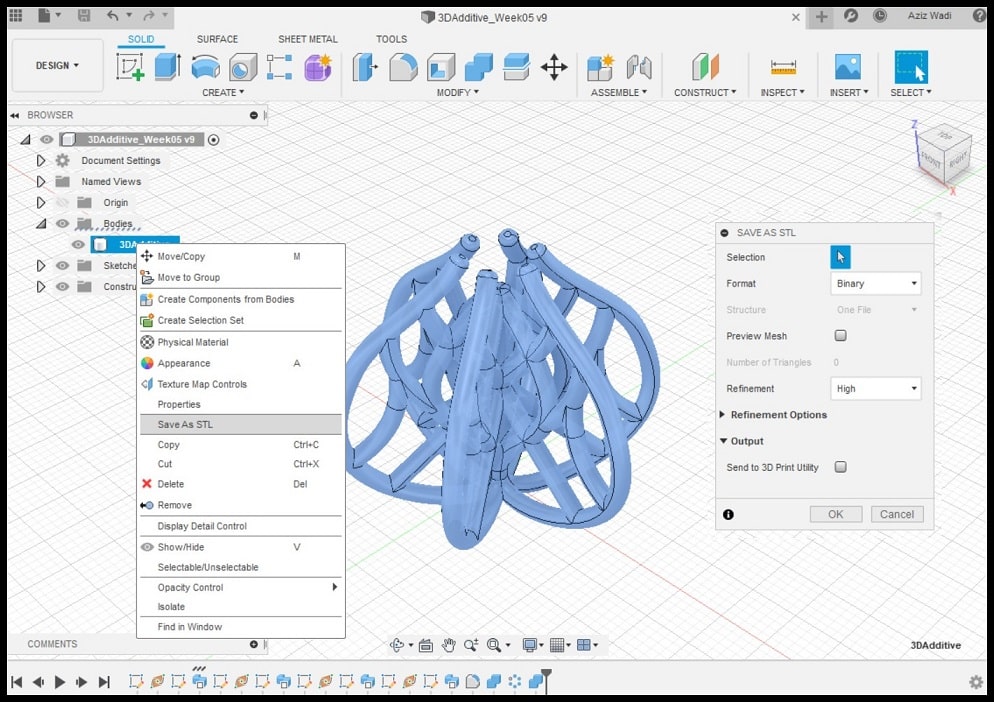This screenshot has height=702, width=994.
Task: Select the Shell tool icon
Action: [x=441, y=67]
